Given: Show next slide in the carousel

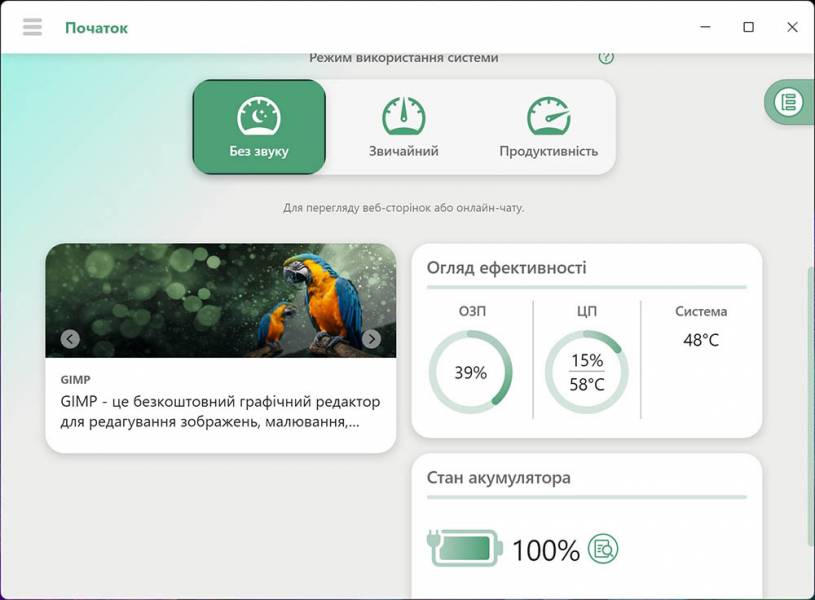Looking at the screenshot, I should coord(371,339).
